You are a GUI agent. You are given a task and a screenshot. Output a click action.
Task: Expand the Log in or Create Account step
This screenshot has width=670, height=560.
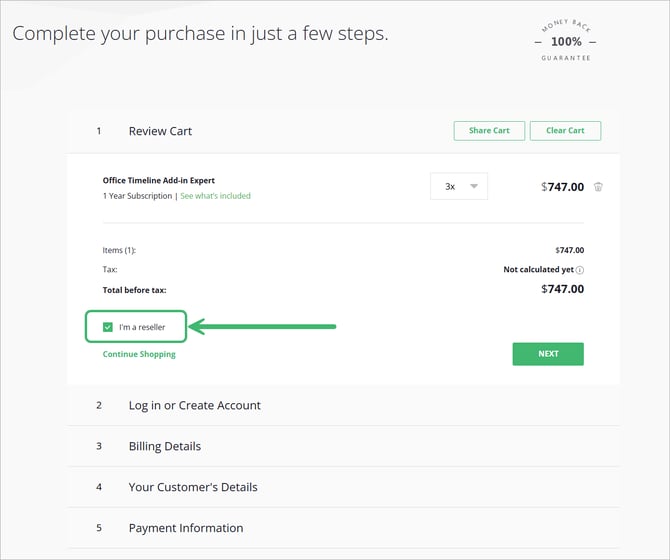point(194,405)
